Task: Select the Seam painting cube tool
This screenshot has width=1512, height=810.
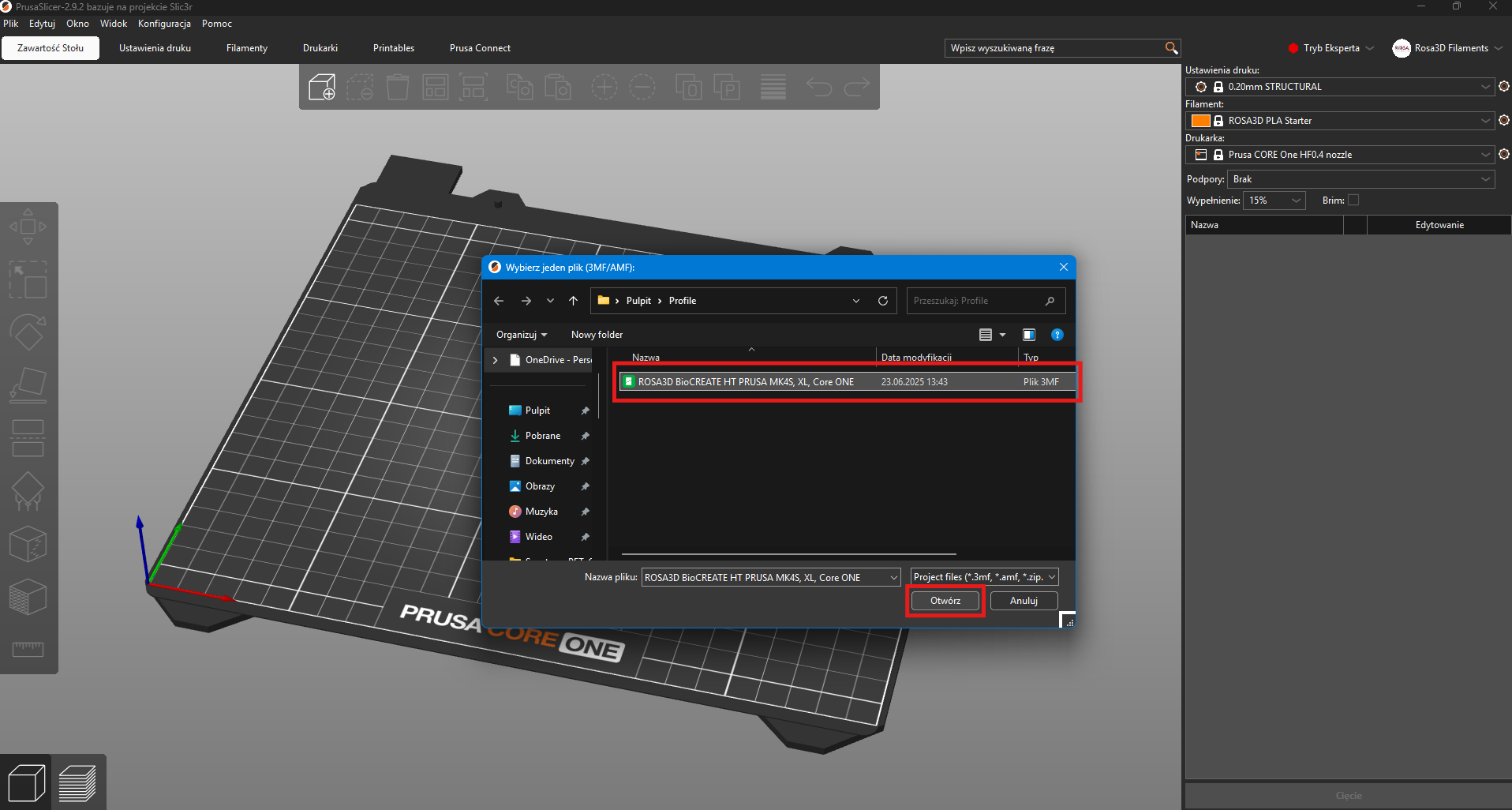Action: tap(28, 544)
